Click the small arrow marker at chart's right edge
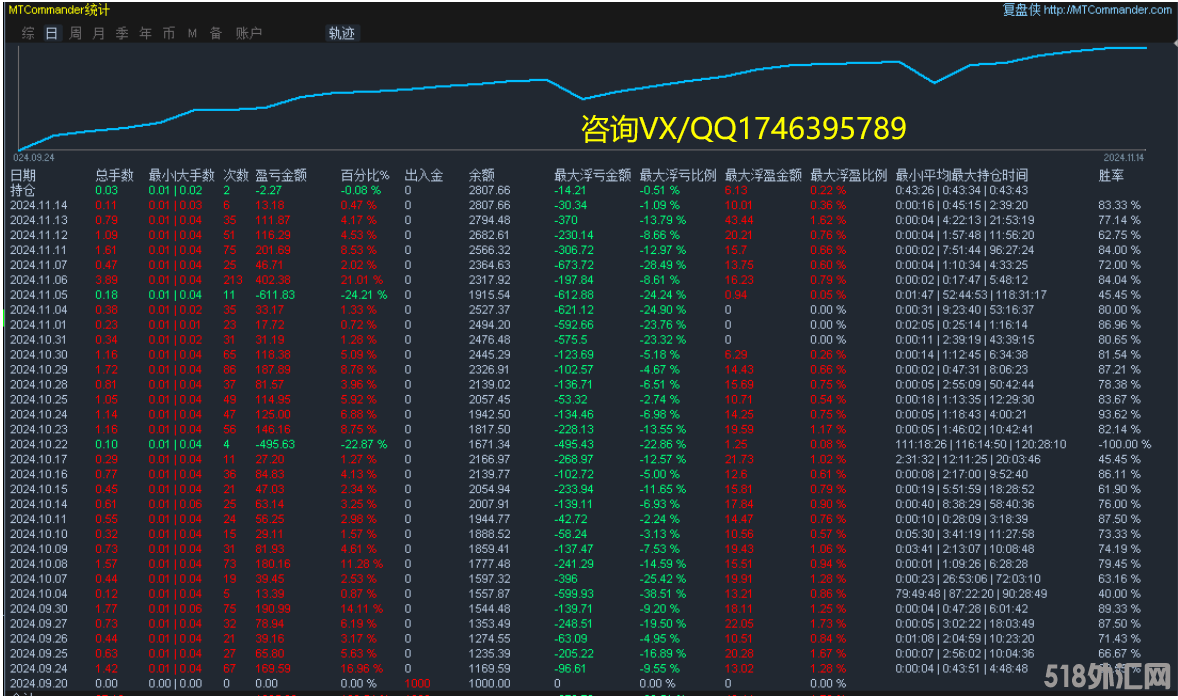This screenshot has height=700, width=1178. (1172, 45)
